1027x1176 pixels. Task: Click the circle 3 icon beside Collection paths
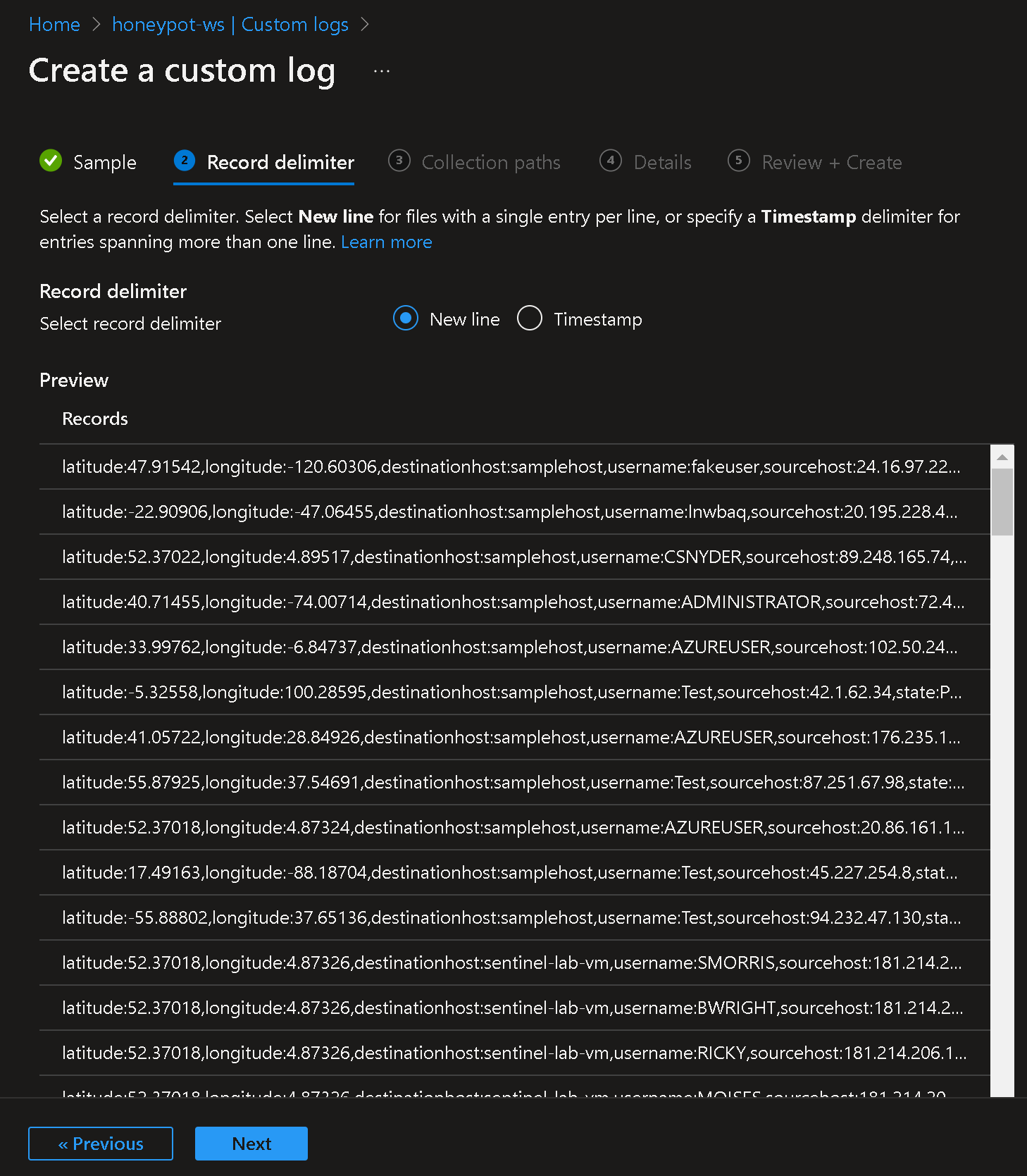399,161
